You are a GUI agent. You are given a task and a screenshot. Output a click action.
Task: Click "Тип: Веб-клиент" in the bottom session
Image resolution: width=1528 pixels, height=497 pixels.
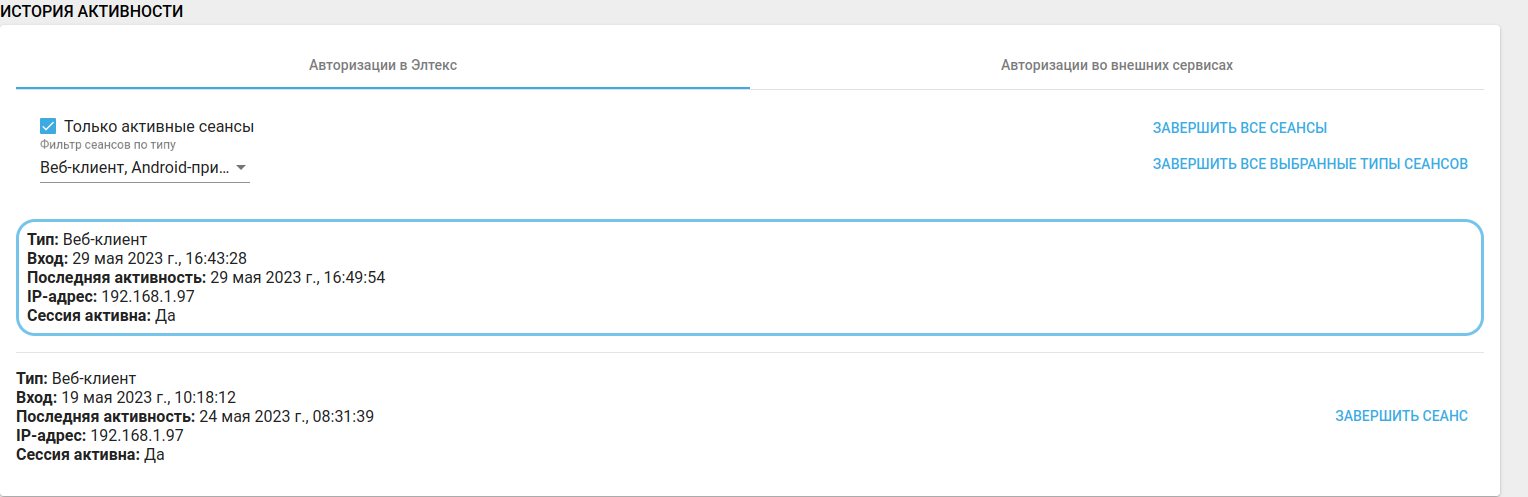pos(76,378)
